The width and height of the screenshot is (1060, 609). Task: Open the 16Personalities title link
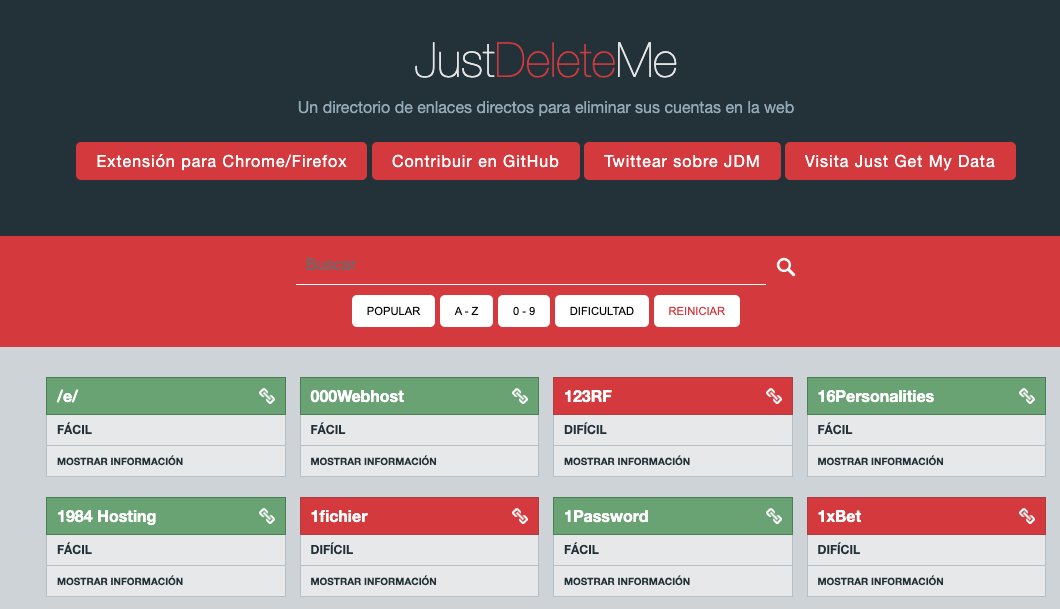point(875,396)
